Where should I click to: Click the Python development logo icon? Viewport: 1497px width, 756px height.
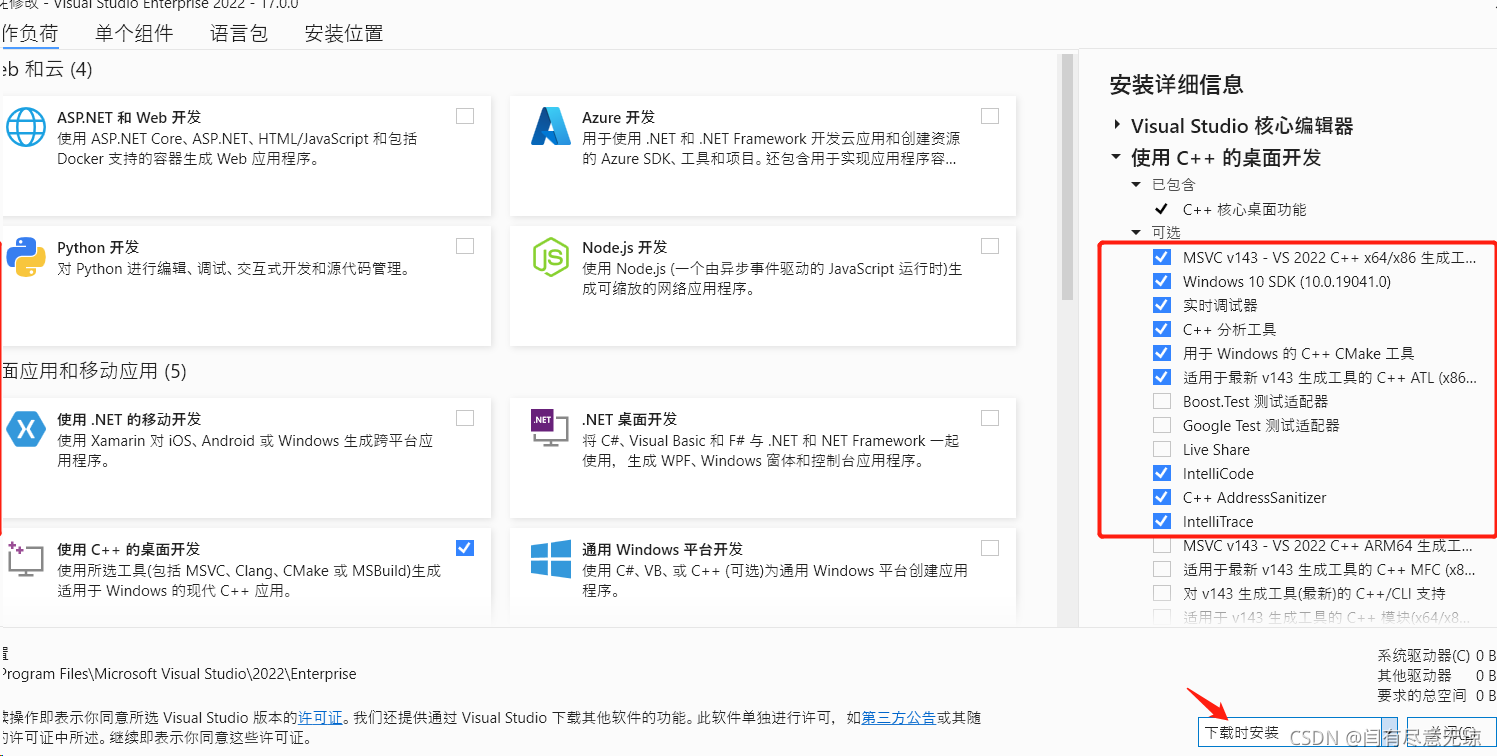coord(26,257)
